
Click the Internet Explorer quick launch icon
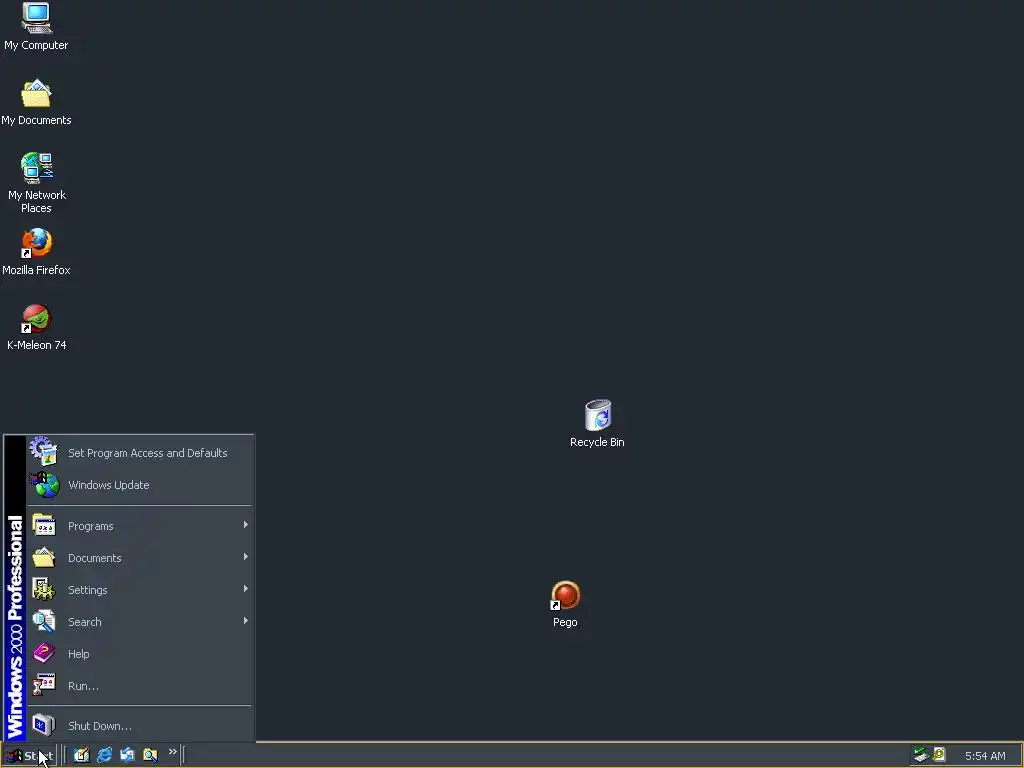coord(104,755)
